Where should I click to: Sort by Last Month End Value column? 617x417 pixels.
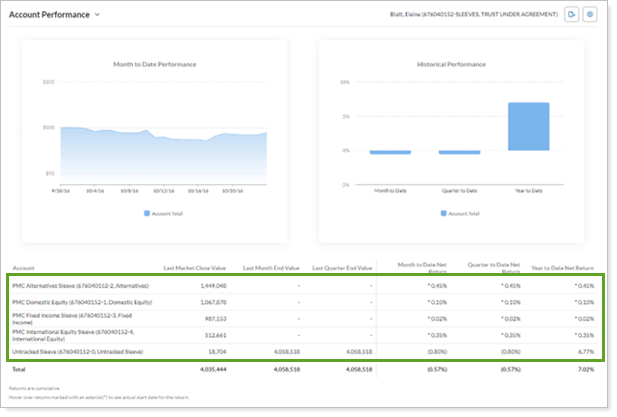pyautogui.click(x=263, y=268)
